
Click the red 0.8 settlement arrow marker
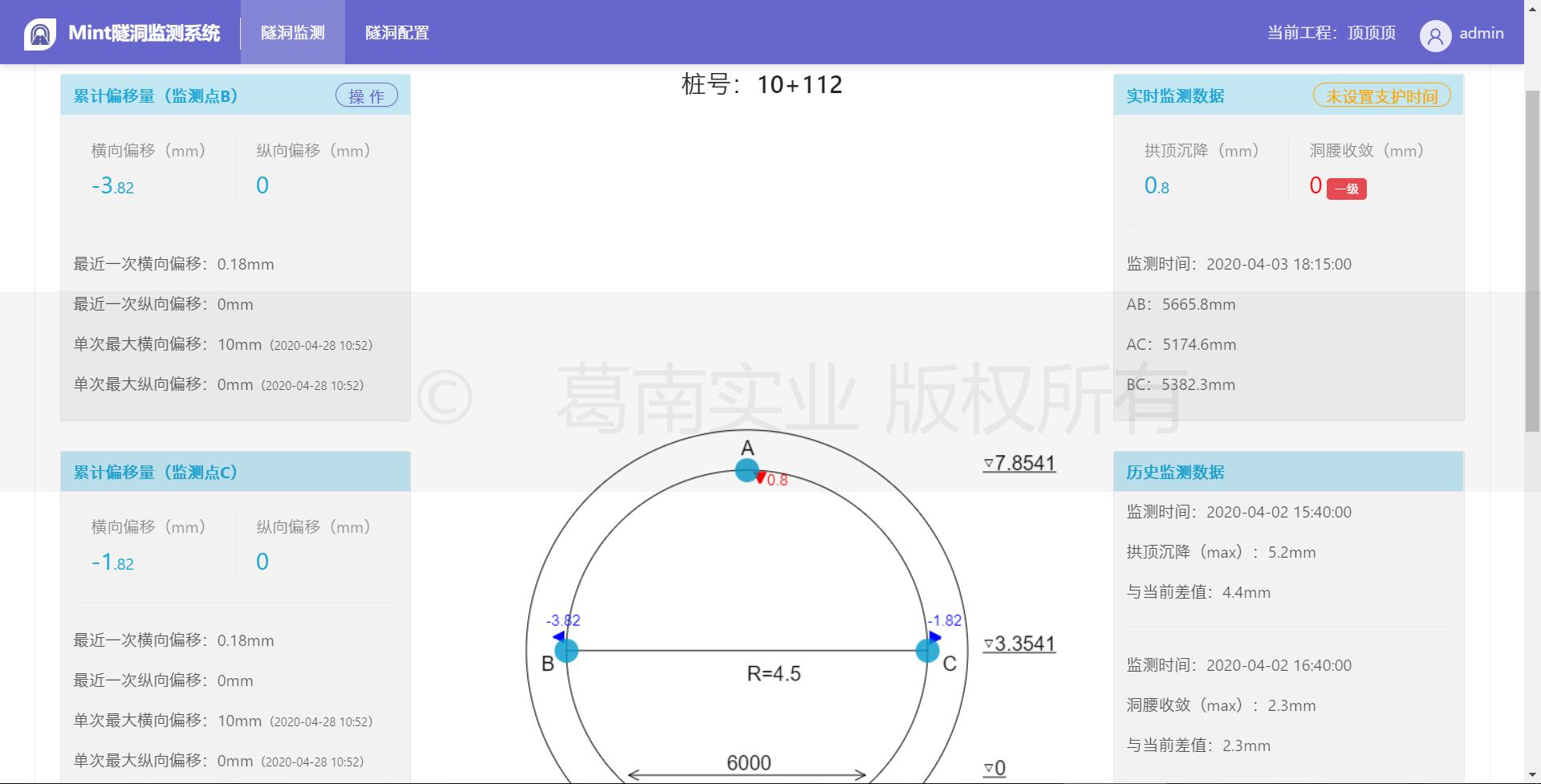[761, 477]
